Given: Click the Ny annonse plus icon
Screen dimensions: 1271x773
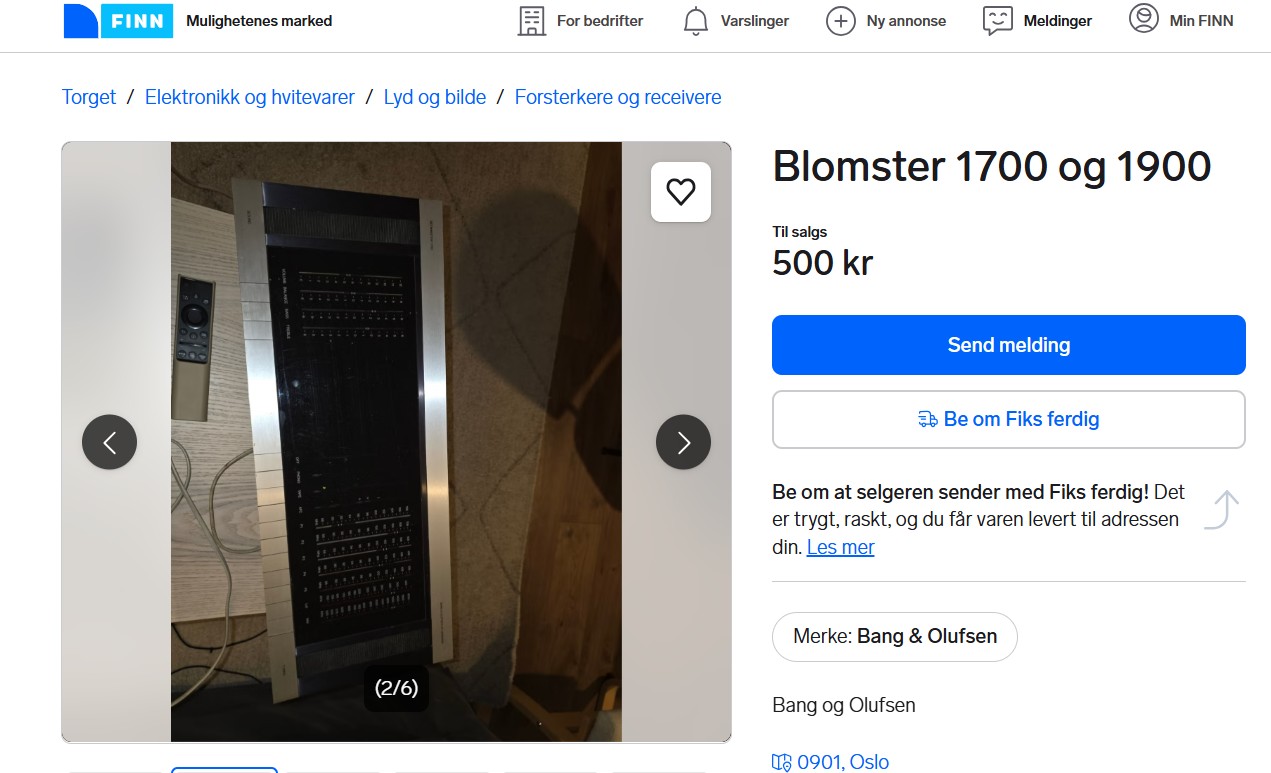Looking at the screenshot, I should click(x=841, y=21).
